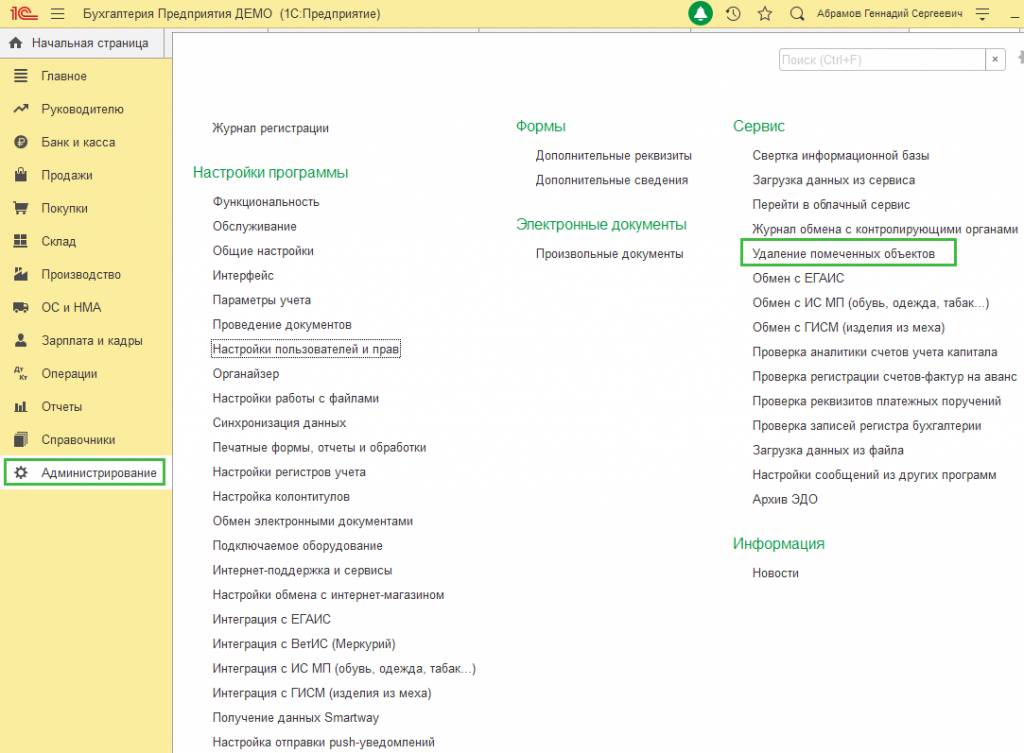This screenshot has width=1024, height=753.
Task: Click the Склад grid icon
Action: 21,241
